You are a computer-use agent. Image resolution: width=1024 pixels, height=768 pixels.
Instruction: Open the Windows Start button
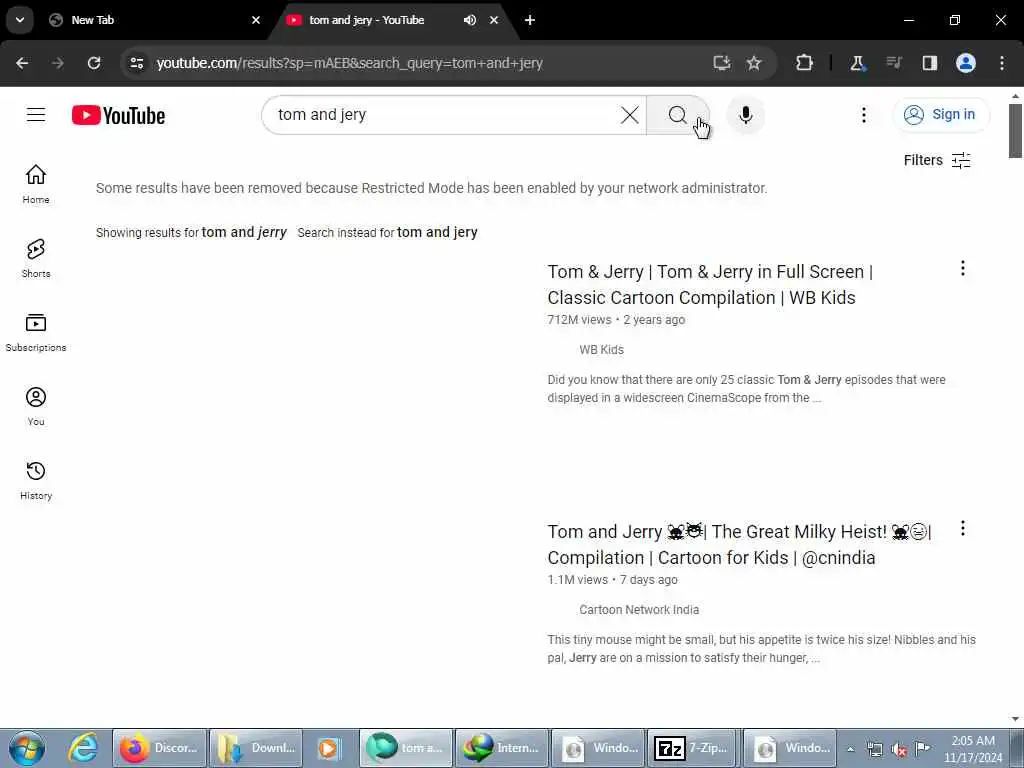tap(27, 748)
